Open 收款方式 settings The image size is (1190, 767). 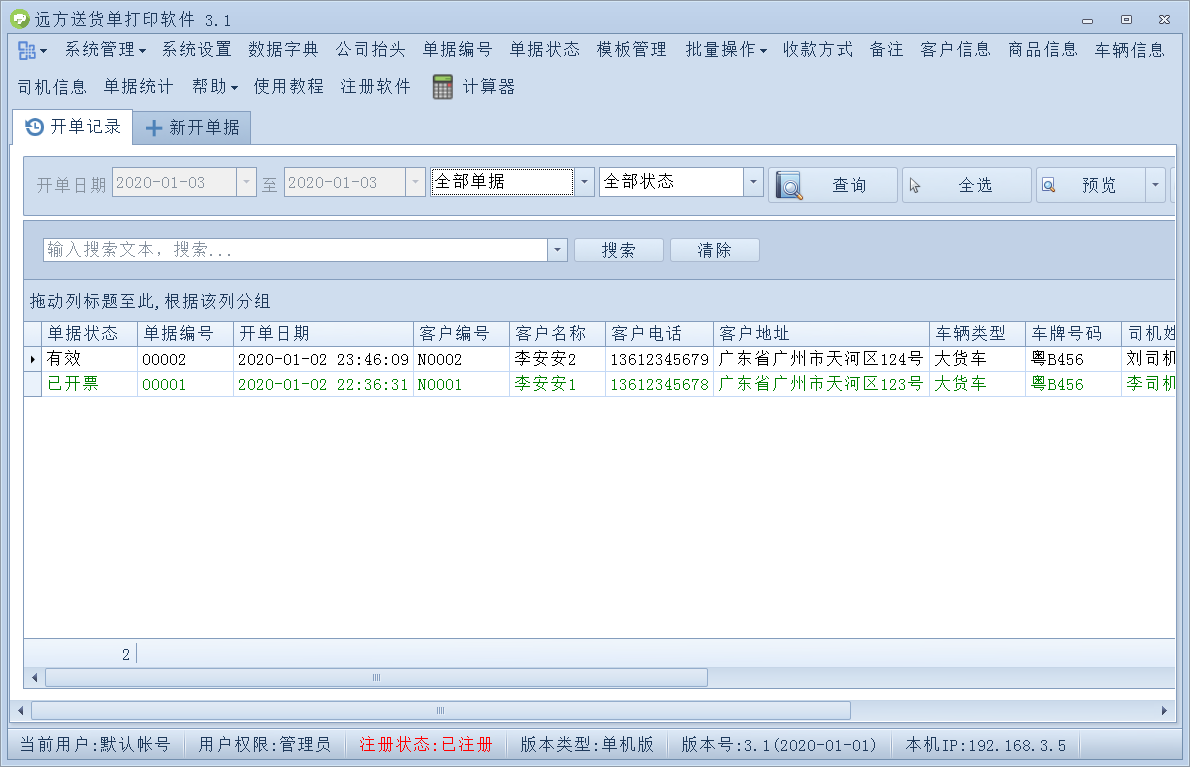point(818,50)
